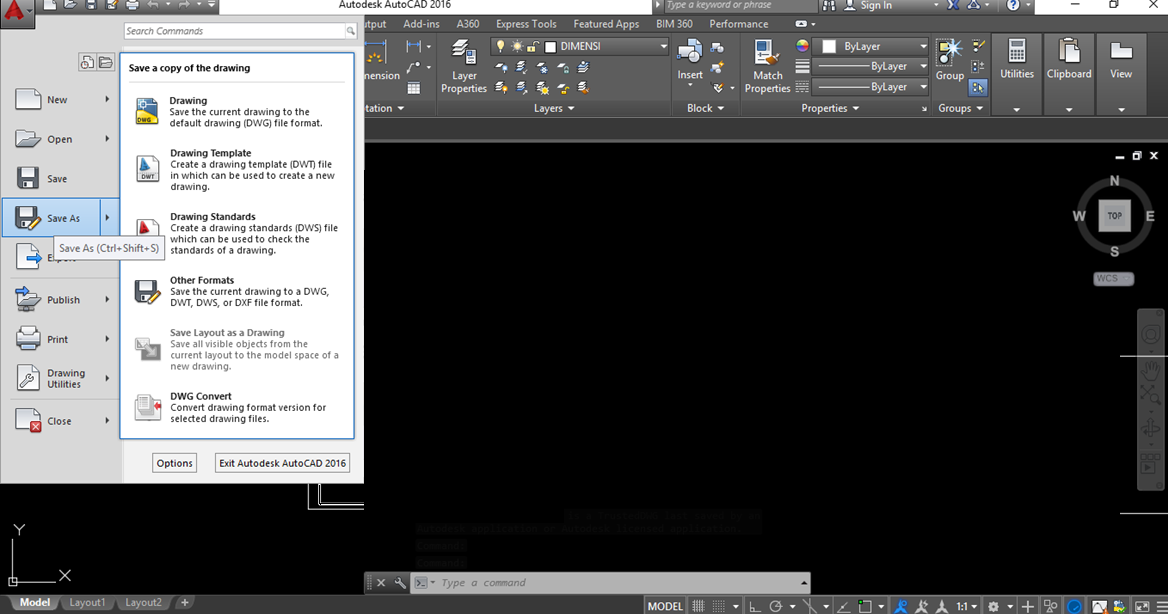This screenshot has width=1168, height=614.
Task: Click the Table icon in Annotation panel
Action: [x=413, y=88]
